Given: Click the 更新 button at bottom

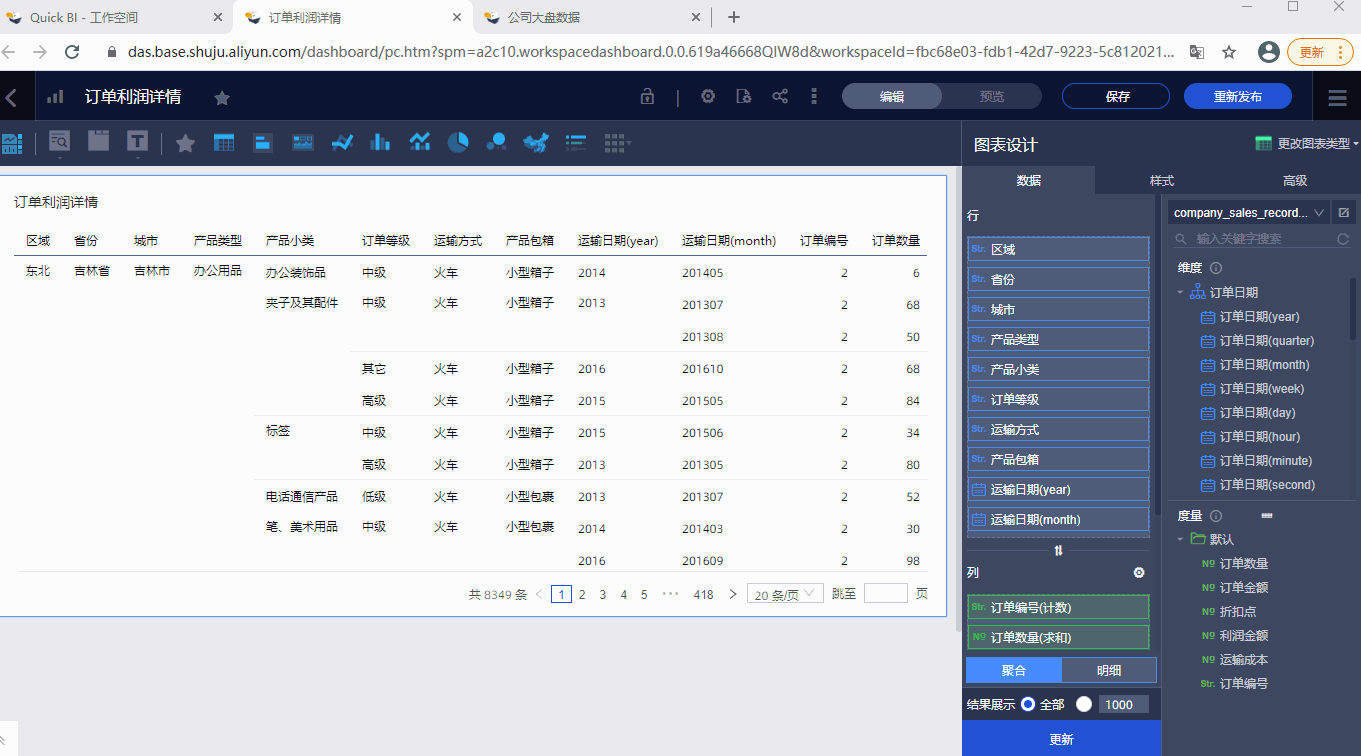Looking at the screenshot, I should 1061,739.
